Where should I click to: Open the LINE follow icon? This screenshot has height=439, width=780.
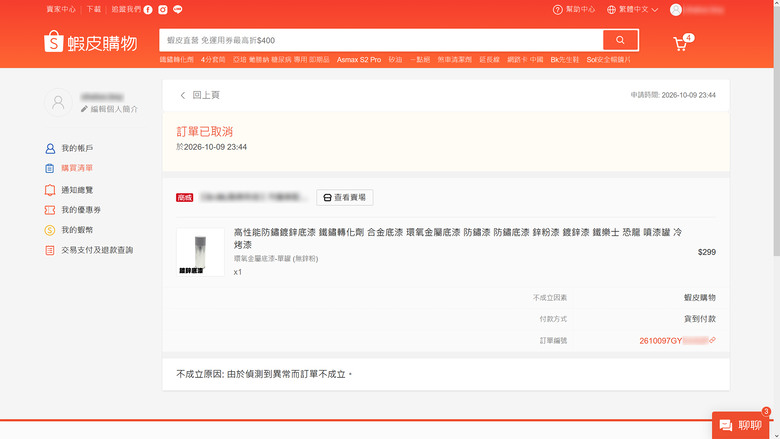click(178, 10)
